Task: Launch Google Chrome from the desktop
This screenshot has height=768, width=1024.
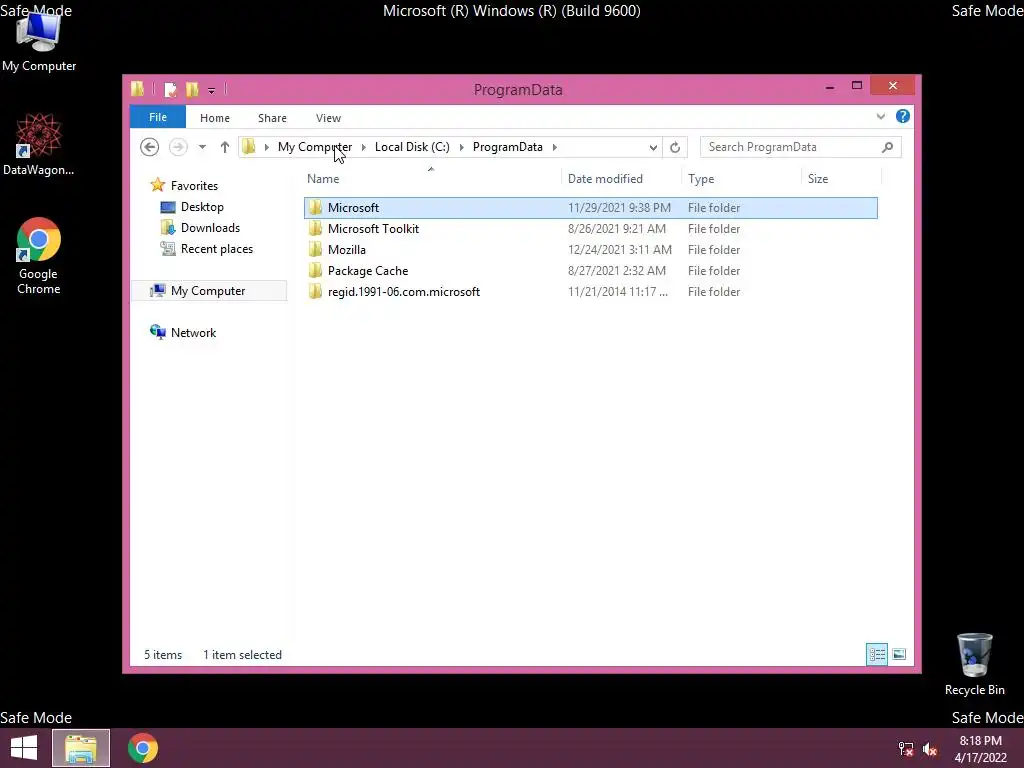Action: click(39, 256)
